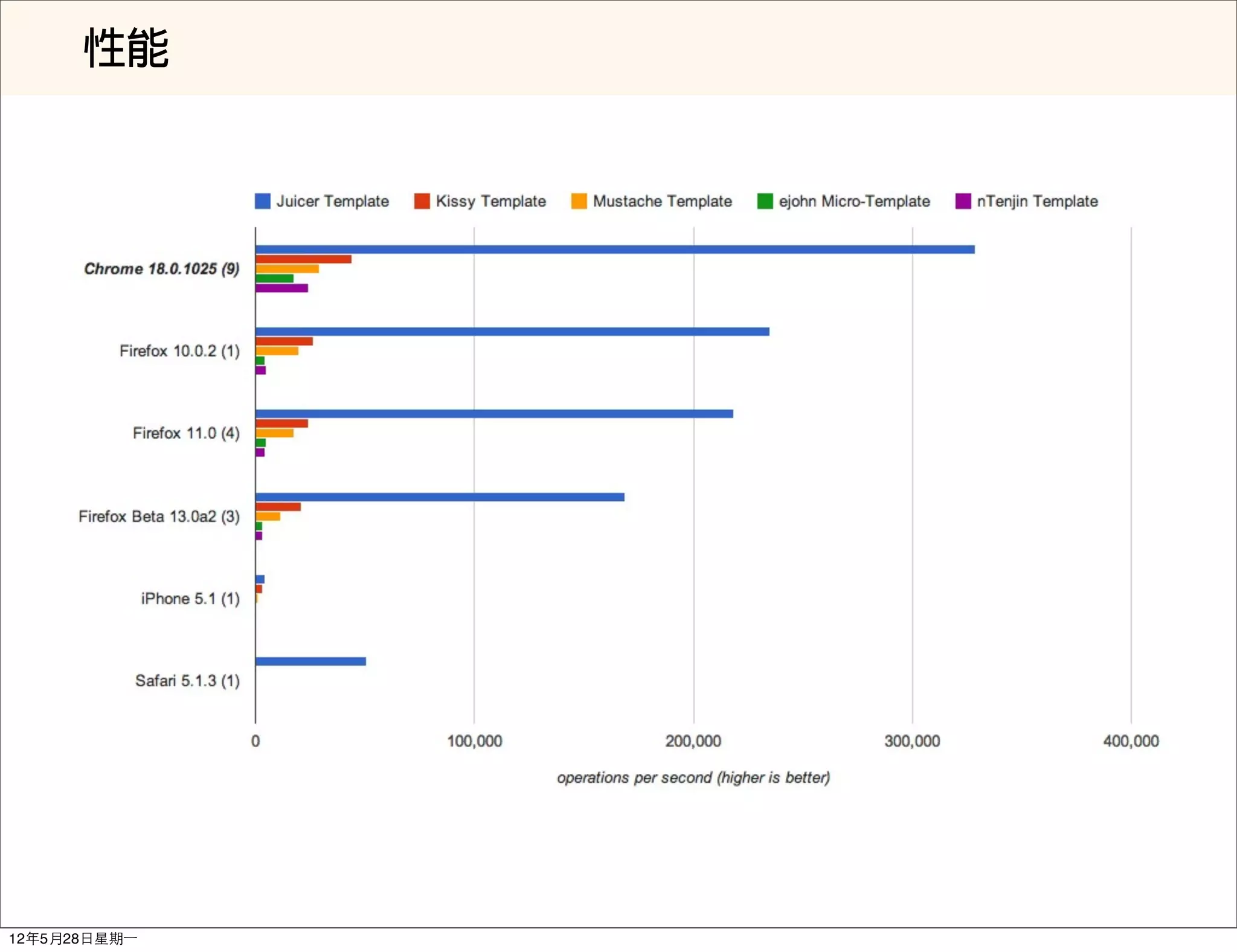Click the red Kissy bar for Firefox Beta 13.0a2
The width and height of the screenshot is (1237, 952).
click(278, 507)
